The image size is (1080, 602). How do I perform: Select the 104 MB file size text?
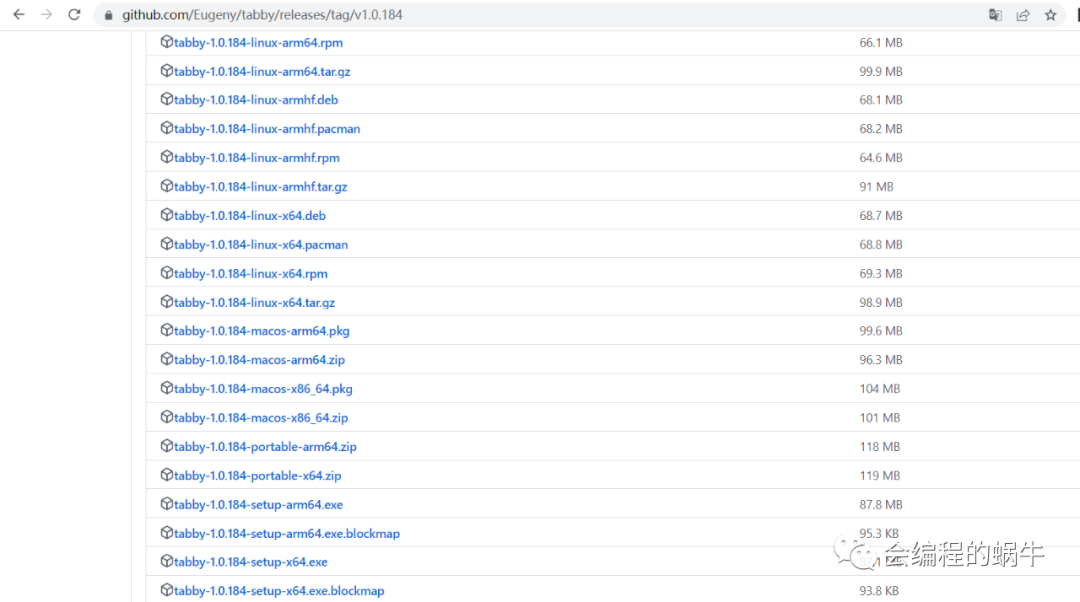click(880, 389)
